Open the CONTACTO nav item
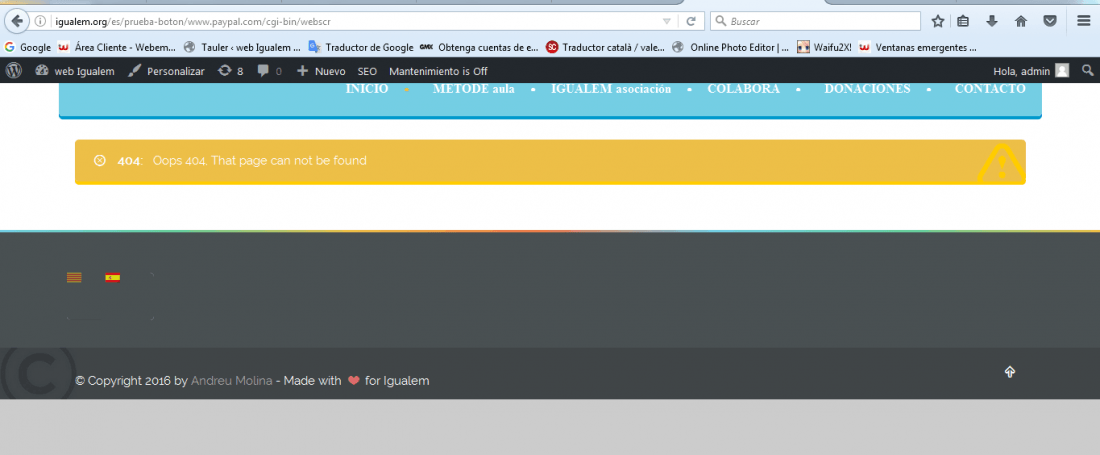This screenshot has height=455, width=1100. tap(990, 89)
